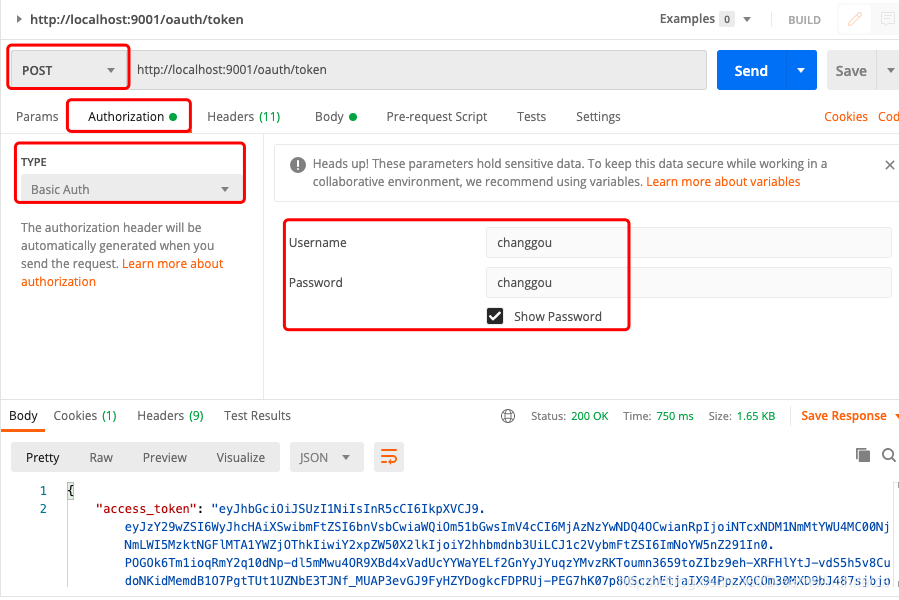Go to the Tests tab
Screen dimensions: 899x600
click(x=531, y=116)
